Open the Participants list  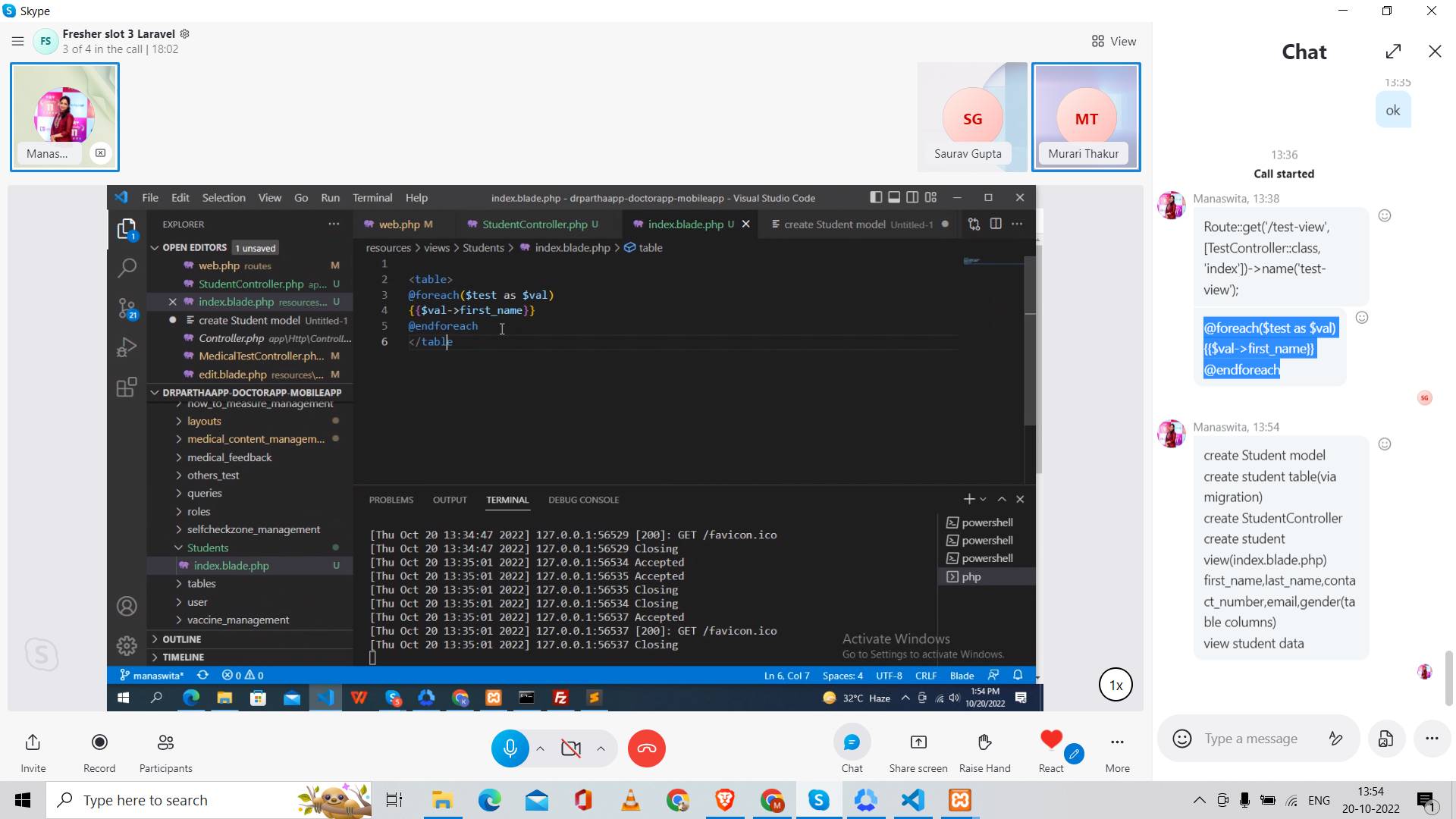click(x=165, y=749)
